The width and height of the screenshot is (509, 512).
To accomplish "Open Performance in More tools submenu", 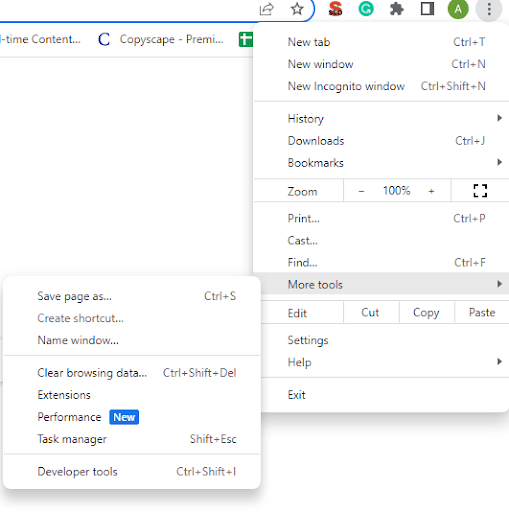I will pos(132,417).
